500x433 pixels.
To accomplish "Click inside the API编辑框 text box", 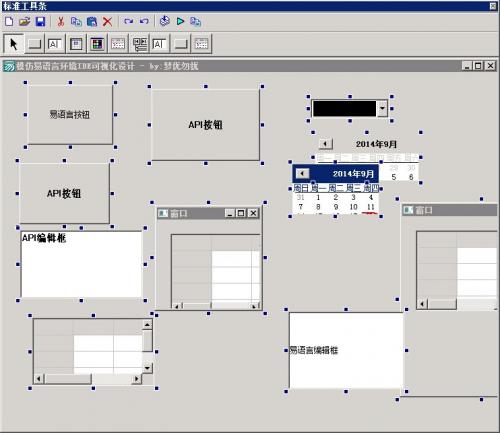I will pos(81,264).
